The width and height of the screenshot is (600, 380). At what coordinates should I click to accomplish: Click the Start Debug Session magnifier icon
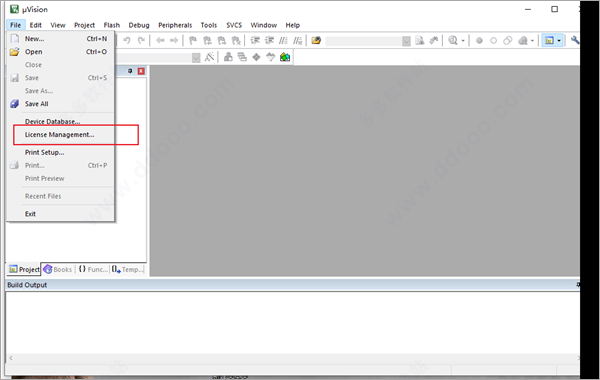[453, 41]
